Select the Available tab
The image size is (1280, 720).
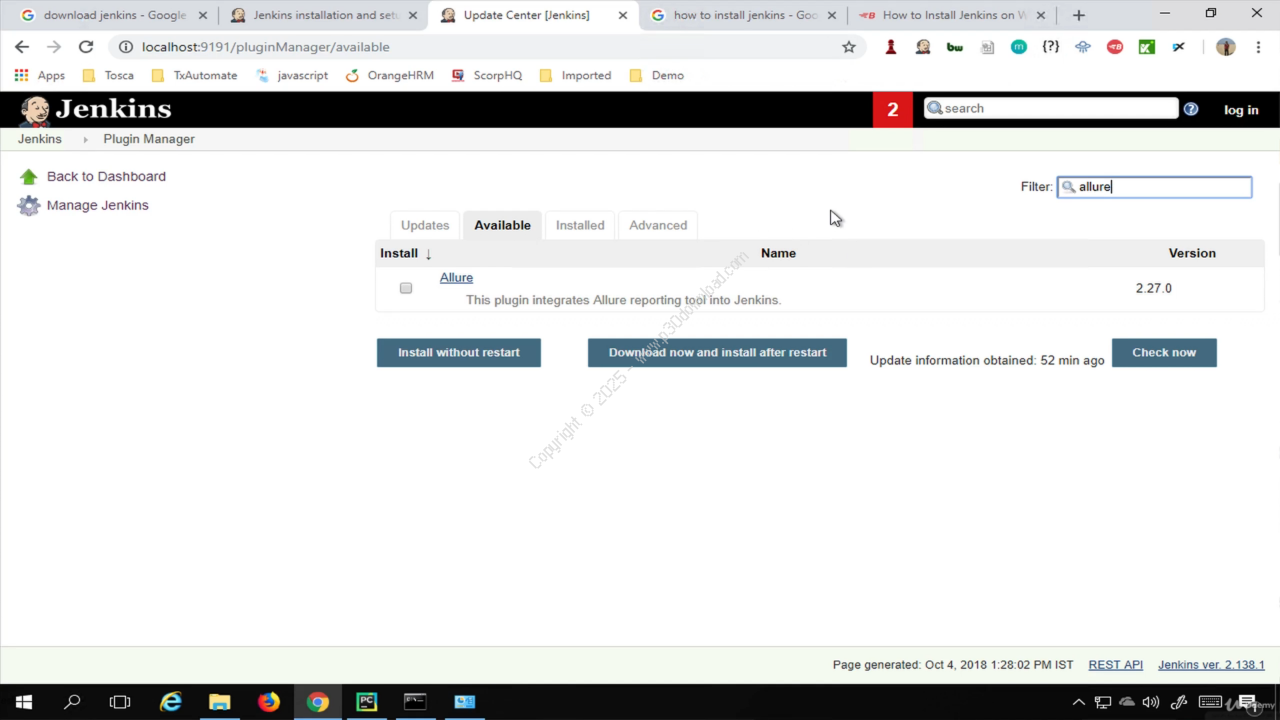(502, 225)
